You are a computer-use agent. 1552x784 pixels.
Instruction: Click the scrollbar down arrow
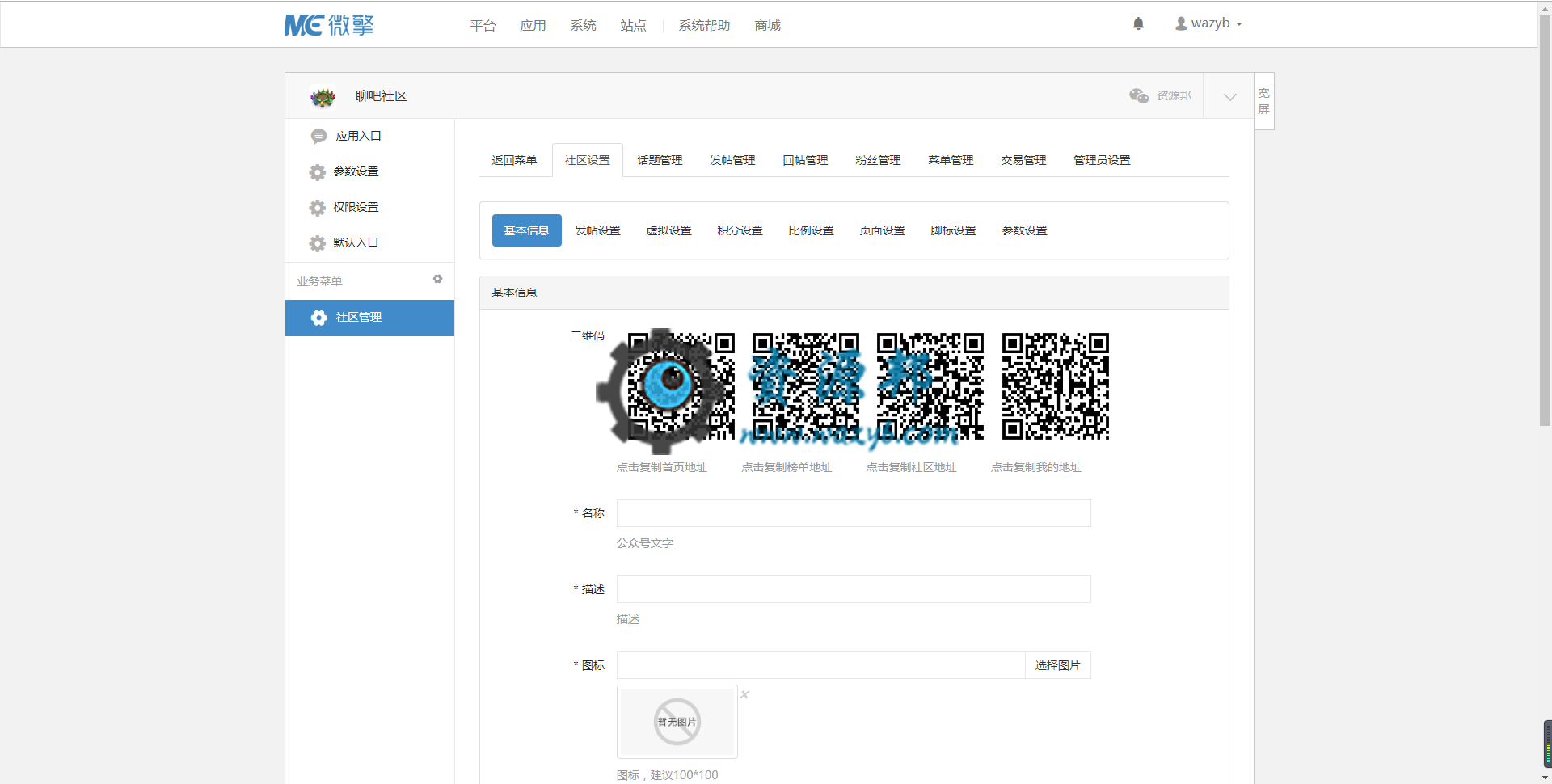point(1545,778)
